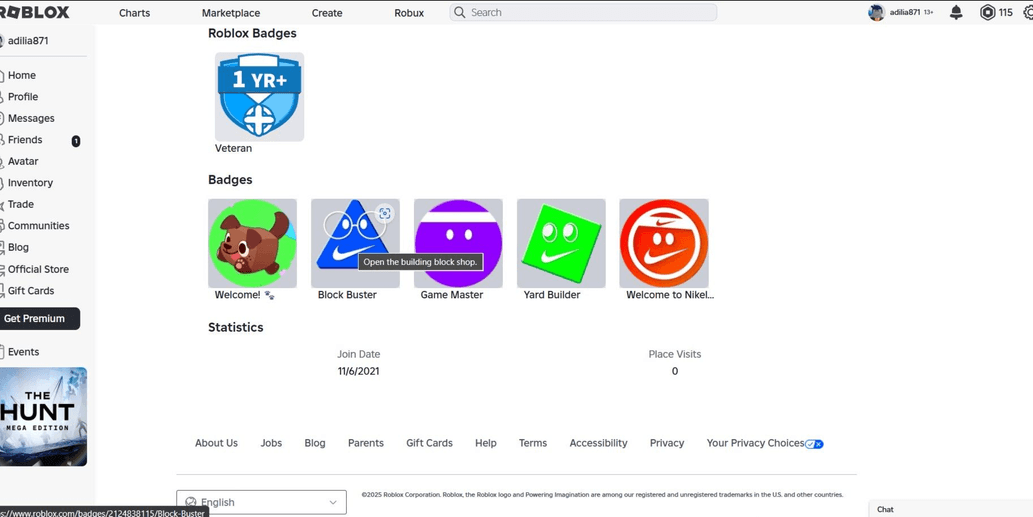This screenshot has width=1033, height=517.
Task: Open the Gift Cards footer link
Action: [430, 443]
